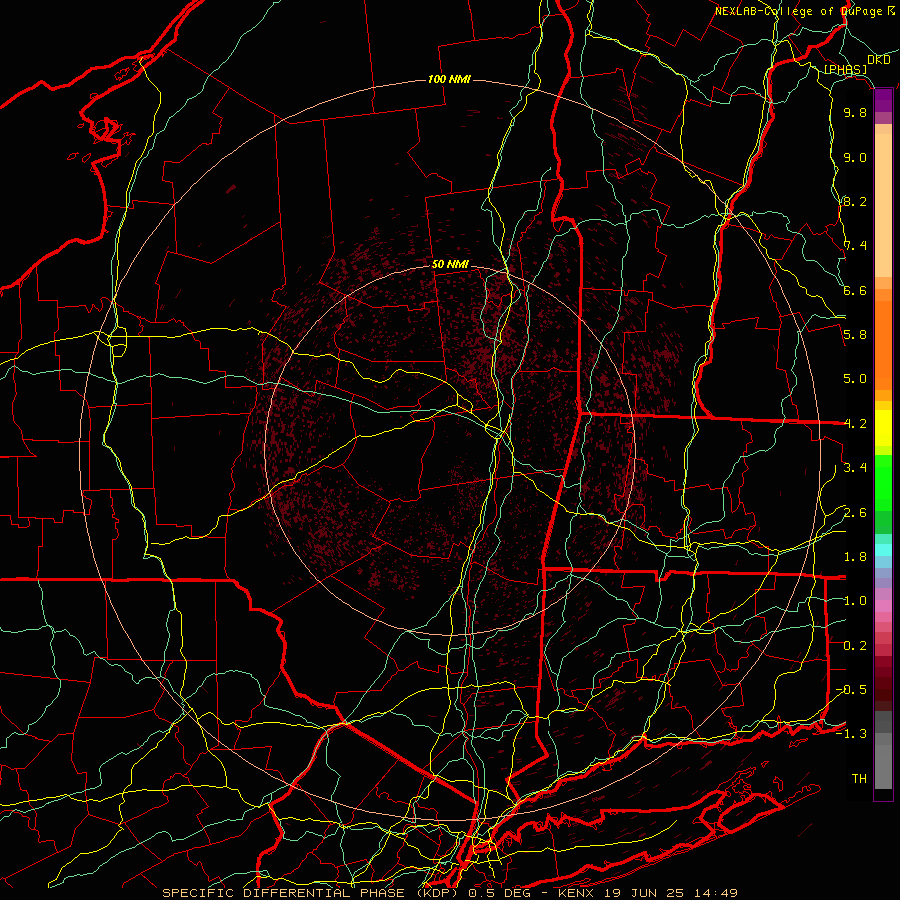Click the 3.4 scale value label

[855, 468]
